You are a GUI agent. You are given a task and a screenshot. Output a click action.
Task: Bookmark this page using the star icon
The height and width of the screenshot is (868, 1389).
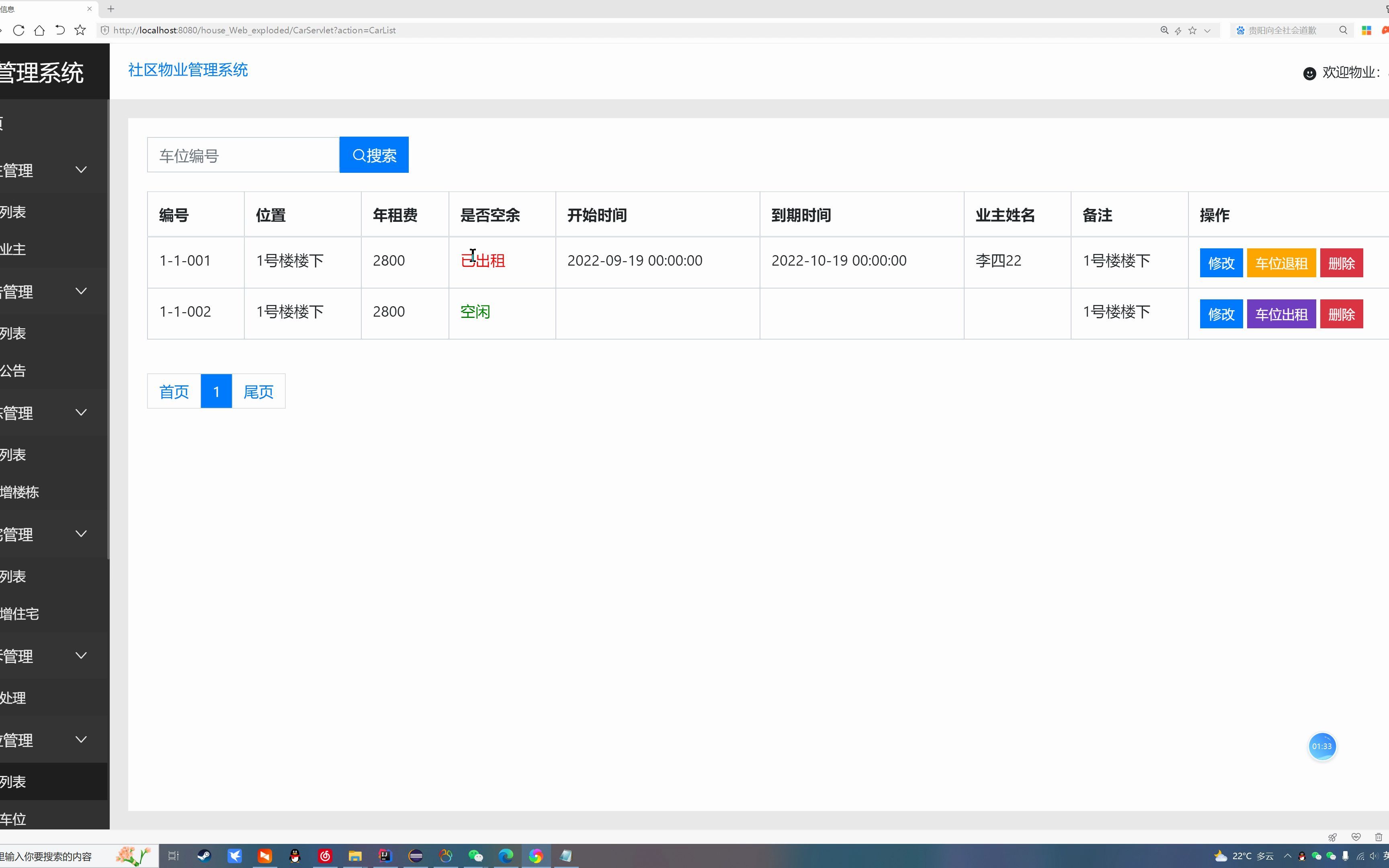[80, 30]
